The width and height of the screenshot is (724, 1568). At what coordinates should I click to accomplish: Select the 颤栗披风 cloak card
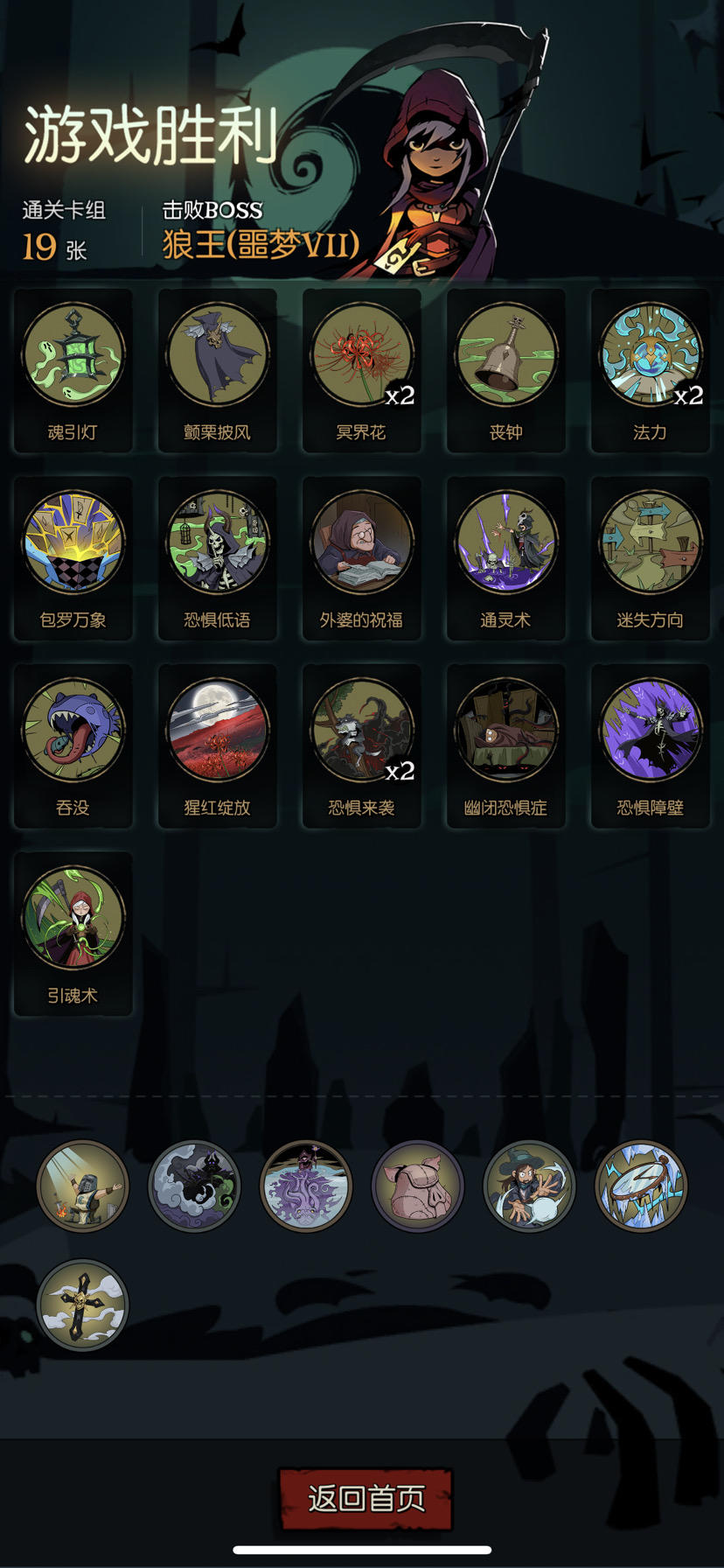[x=218, y=371]
